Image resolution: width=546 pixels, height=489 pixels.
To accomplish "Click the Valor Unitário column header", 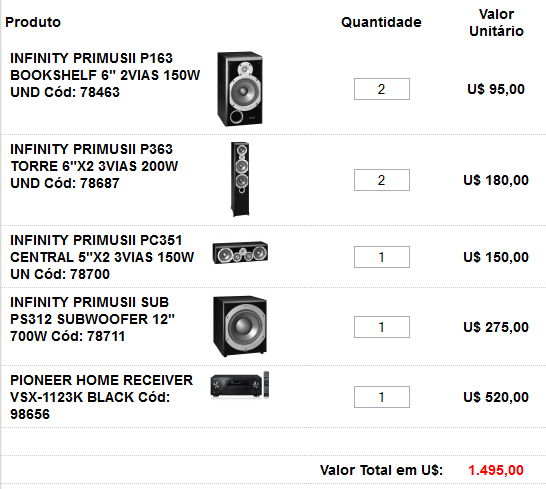I will coord(496,23).
